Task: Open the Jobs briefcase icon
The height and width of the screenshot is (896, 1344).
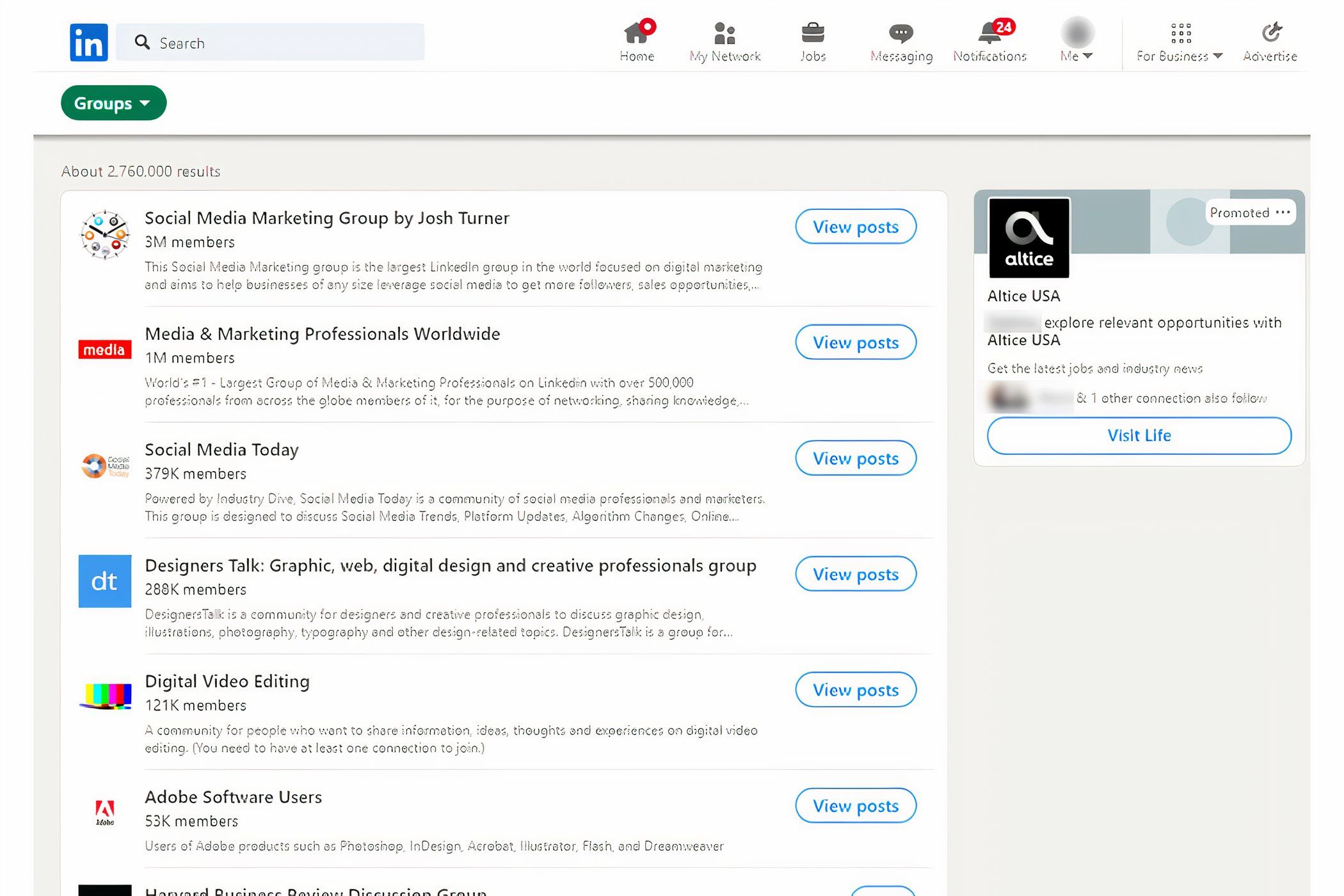Action: pos(813,33)
